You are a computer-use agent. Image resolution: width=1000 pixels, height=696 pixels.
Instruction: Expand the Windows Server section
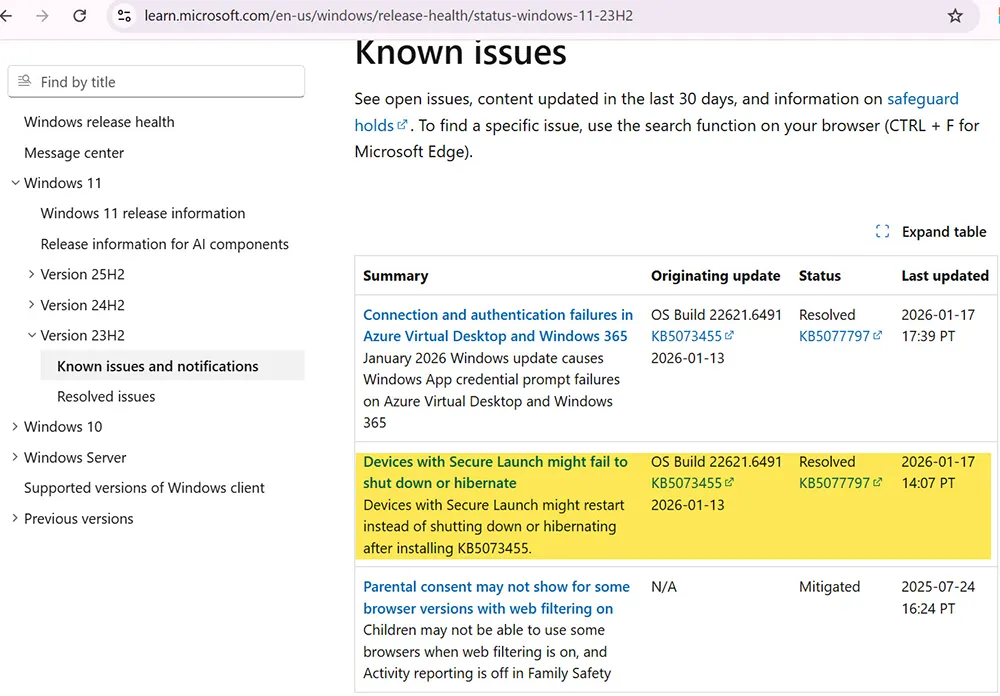[x=14, y=457]
